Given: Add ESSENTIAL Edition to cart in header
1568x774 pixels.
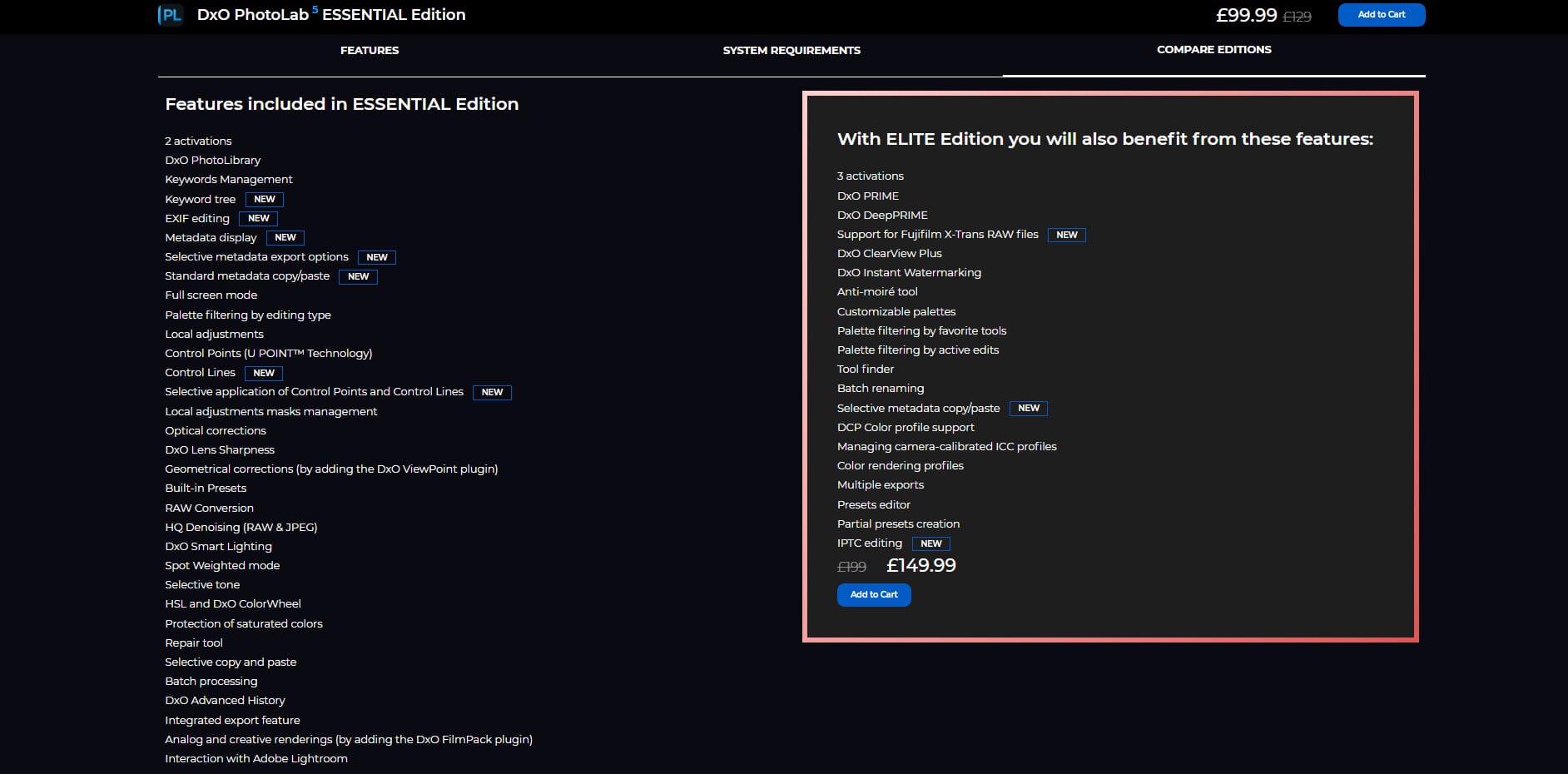Looking at the screenshot, I should (1382, 15).
